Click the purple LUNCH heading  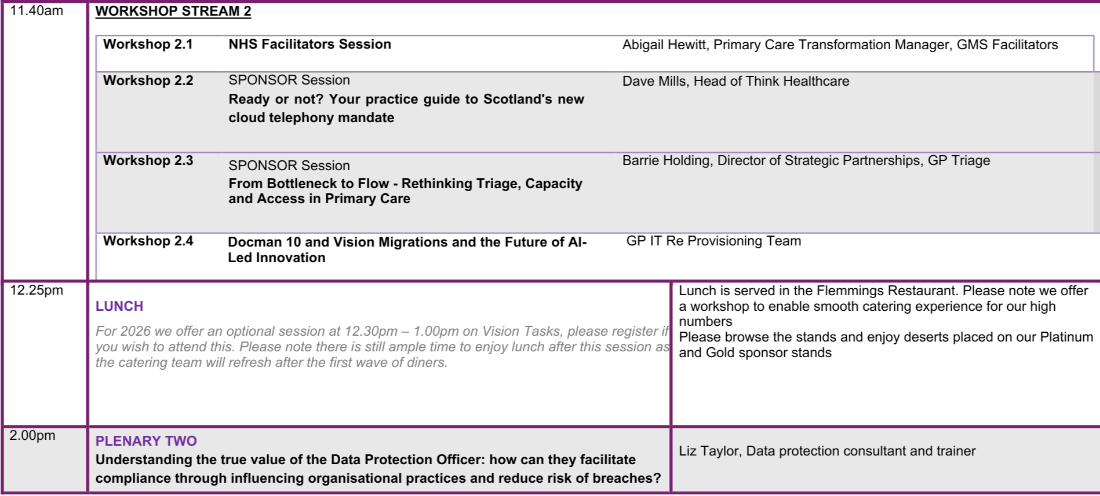(x=119, y=306)
